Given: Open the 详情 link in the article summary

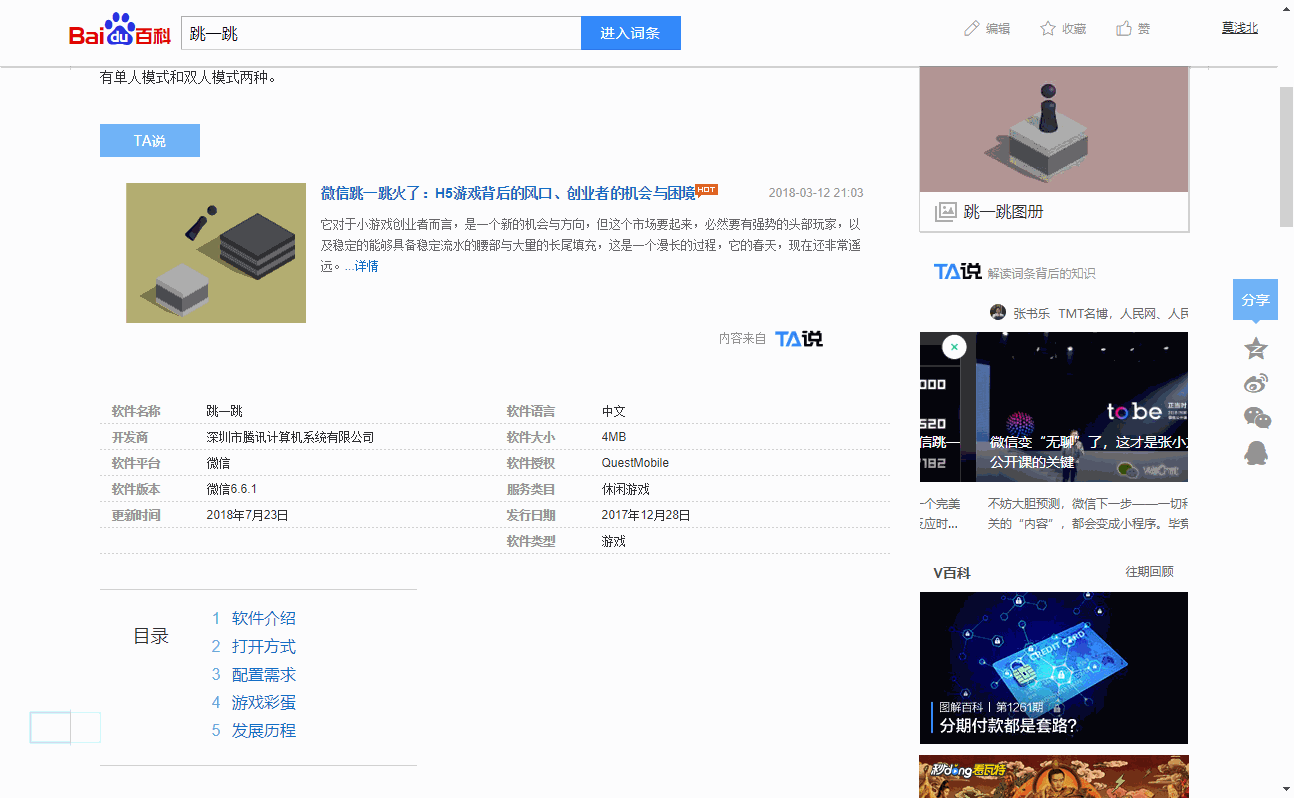Looking at the screenshot, I should click(366, 265).
